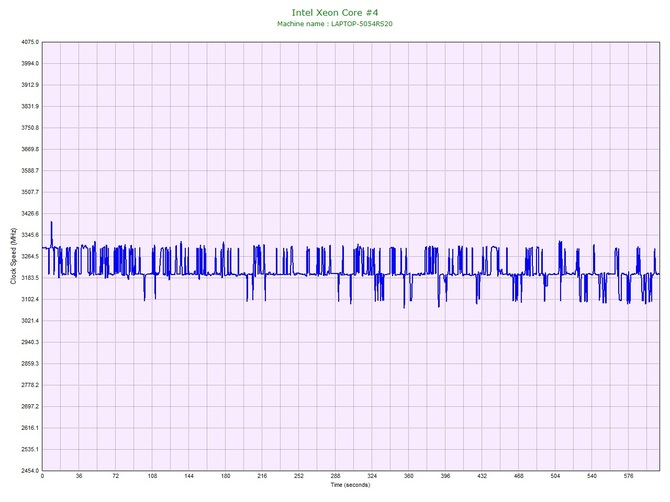This screenshot has height=502, width=670.
Task: Click the y-axis value 4075.0
Action: point(30,42)
